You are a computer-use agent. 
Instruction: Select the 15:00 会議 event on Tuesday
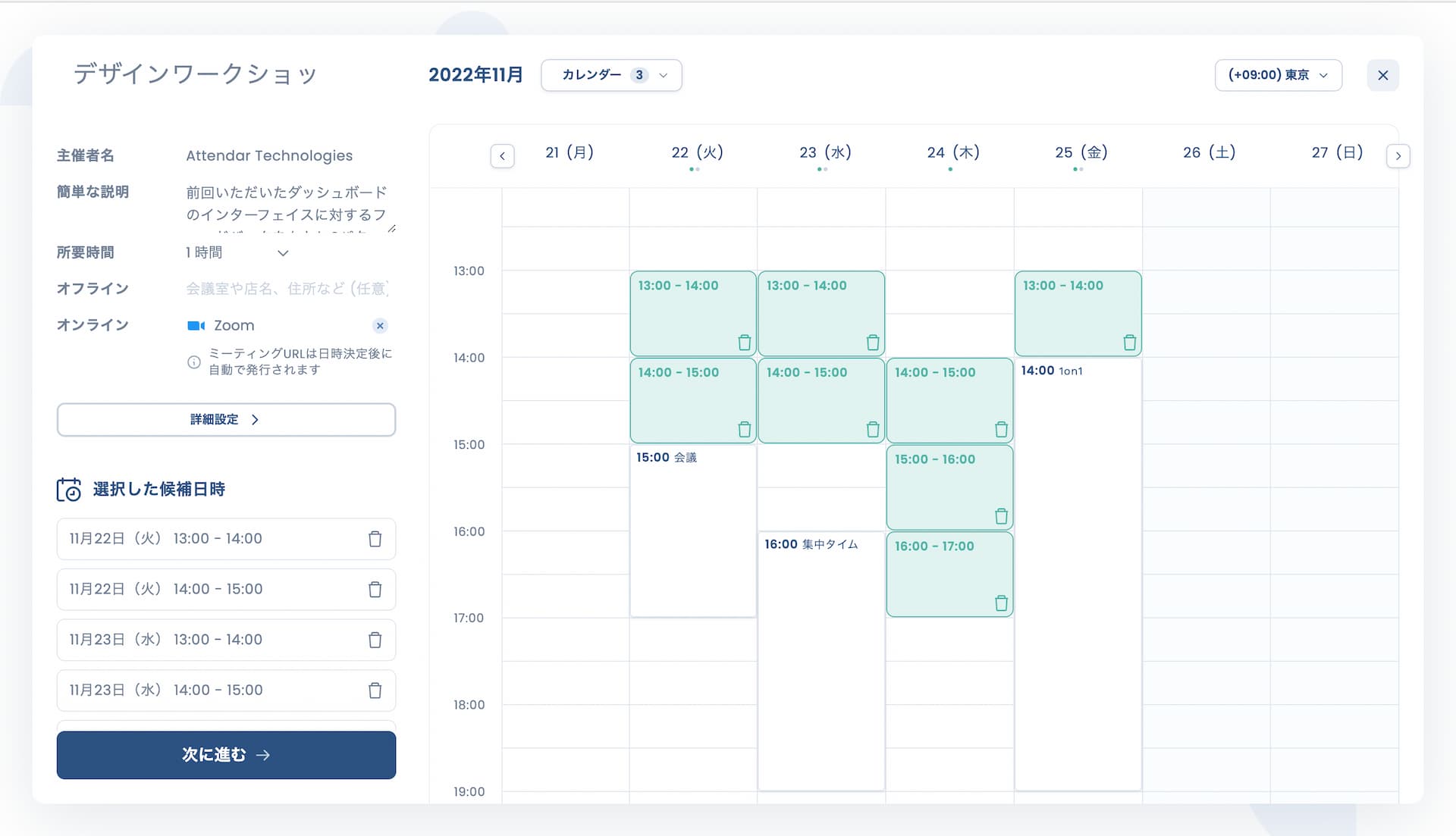pos(692,531)
